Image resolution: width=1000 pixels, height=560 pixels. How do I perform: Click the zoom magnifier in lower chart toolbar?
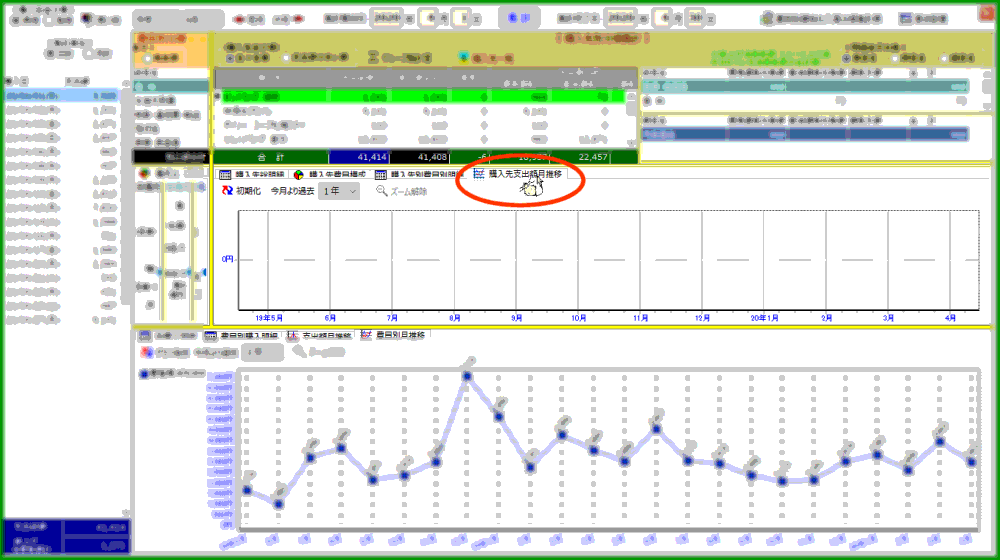[x=299, y=351]
